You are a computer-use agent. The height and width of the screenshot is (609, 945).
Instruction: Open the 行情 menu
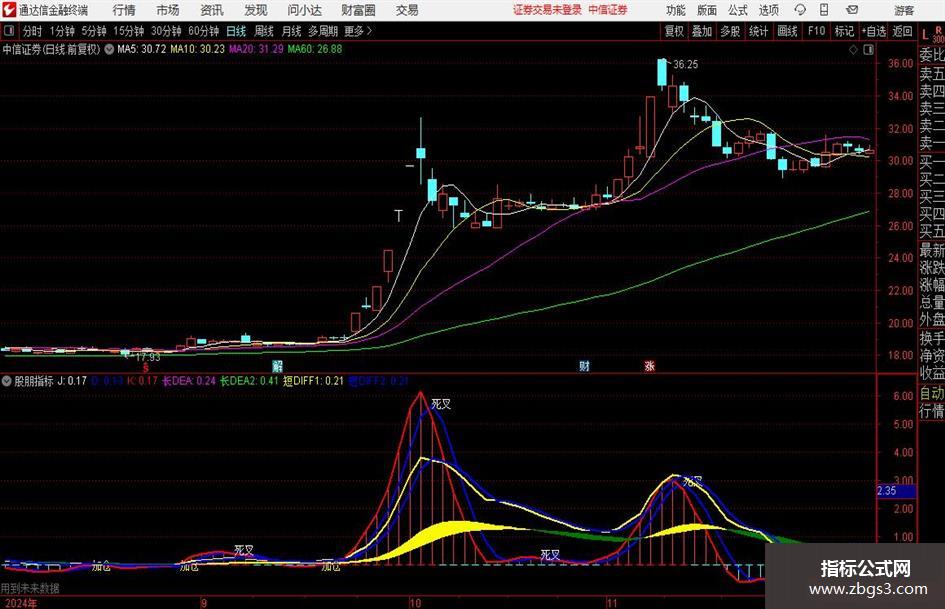pyautogui.click(x=124, y=10)
